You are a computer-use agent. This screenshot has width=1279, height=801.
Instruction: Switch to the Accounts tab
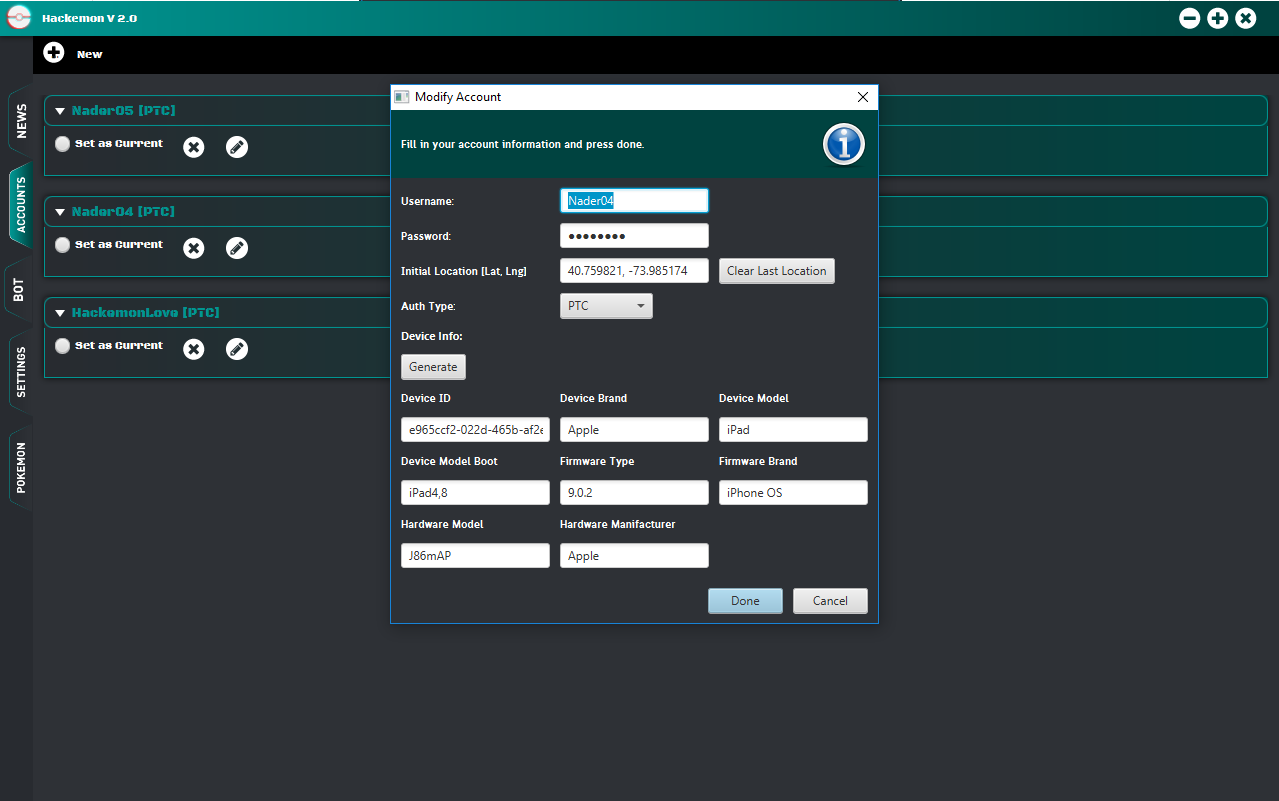(x=21, y=205)
